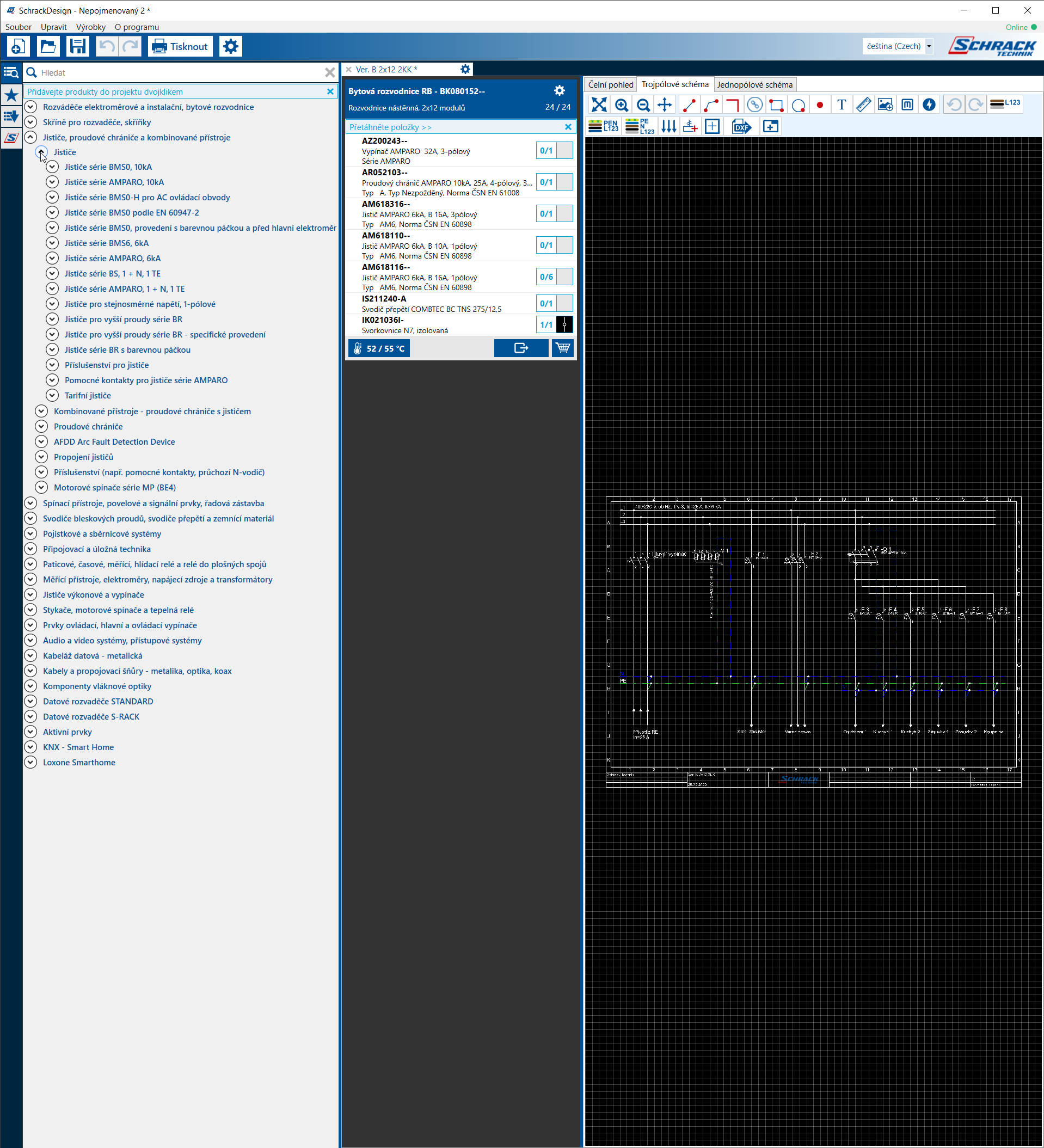This screenshot has height=1148, width=1044.
Task: Click the DXF export icon
Action: (x=741, y=126)
